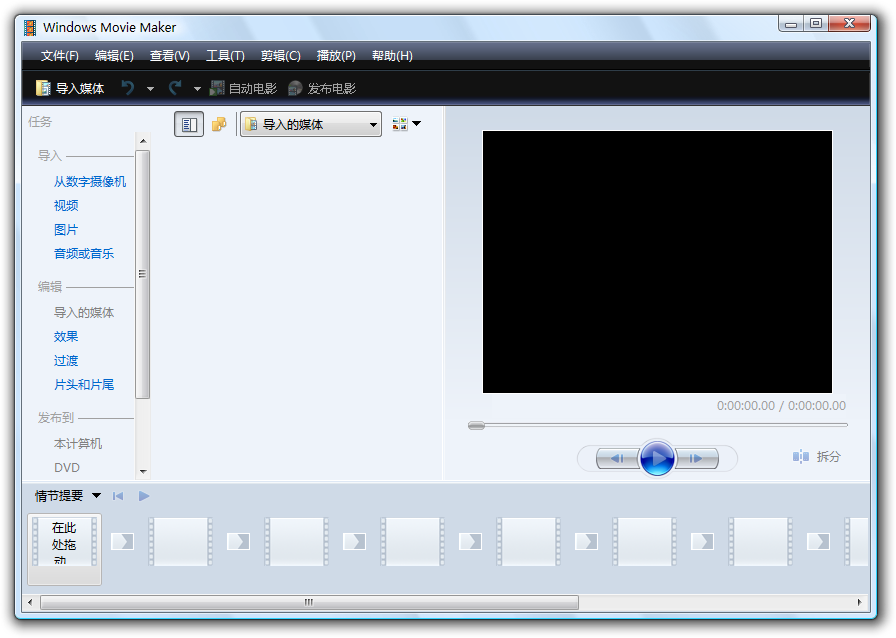Click the preview seek bar track
Viewport: 896px width, 638px height.
(x=658, y=425)
